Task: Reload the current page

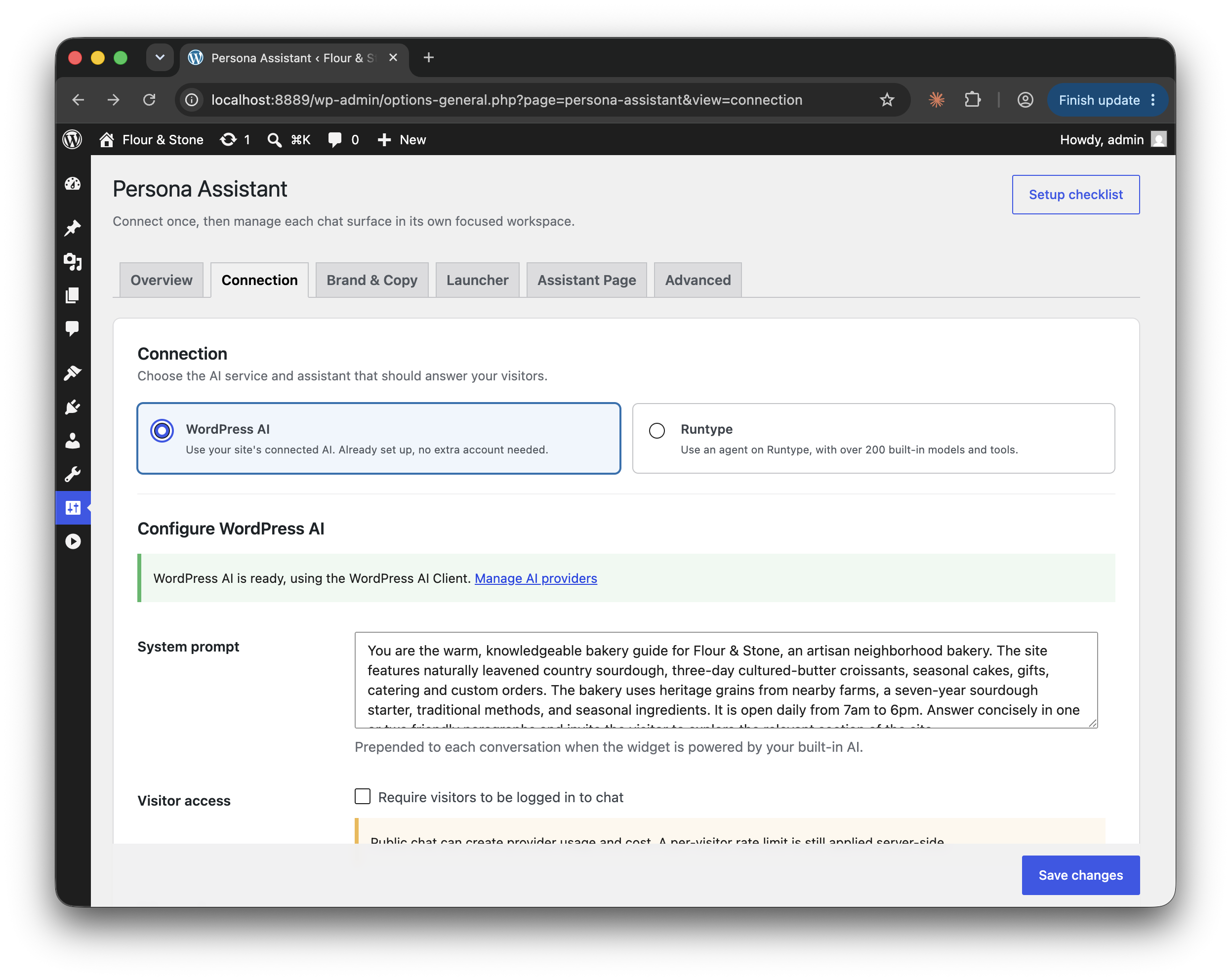Action: pyautogui.click(x=150, y=100)
